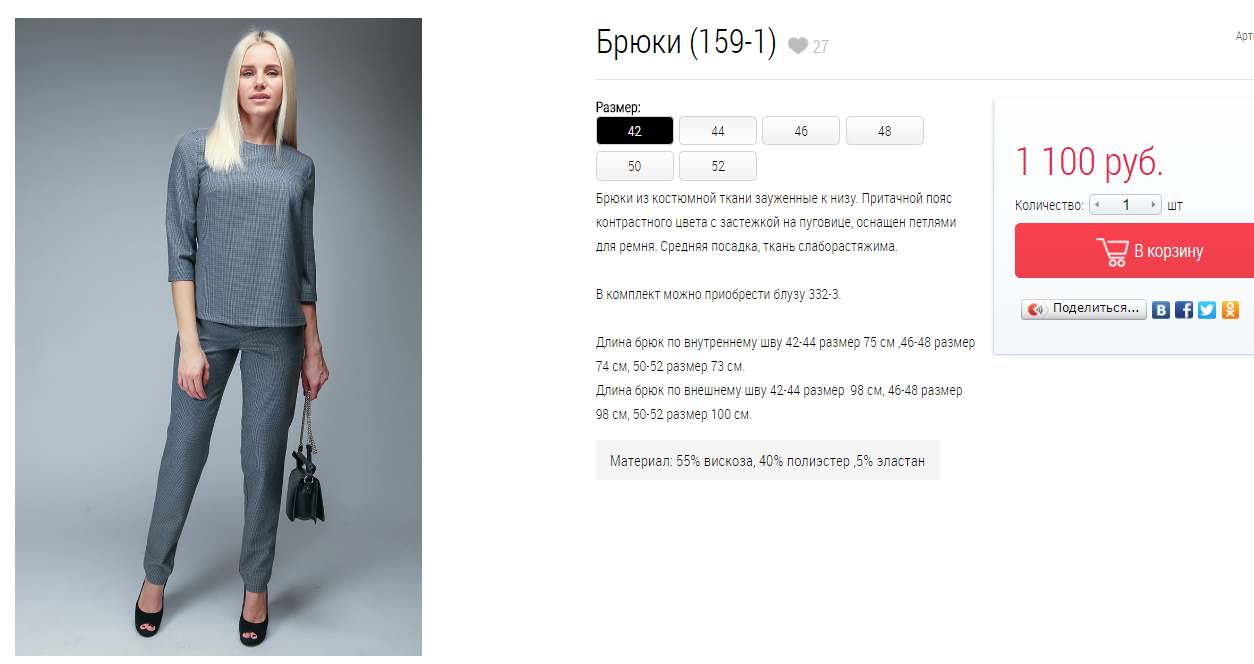Click the favorites count 27

click(820, 46)
